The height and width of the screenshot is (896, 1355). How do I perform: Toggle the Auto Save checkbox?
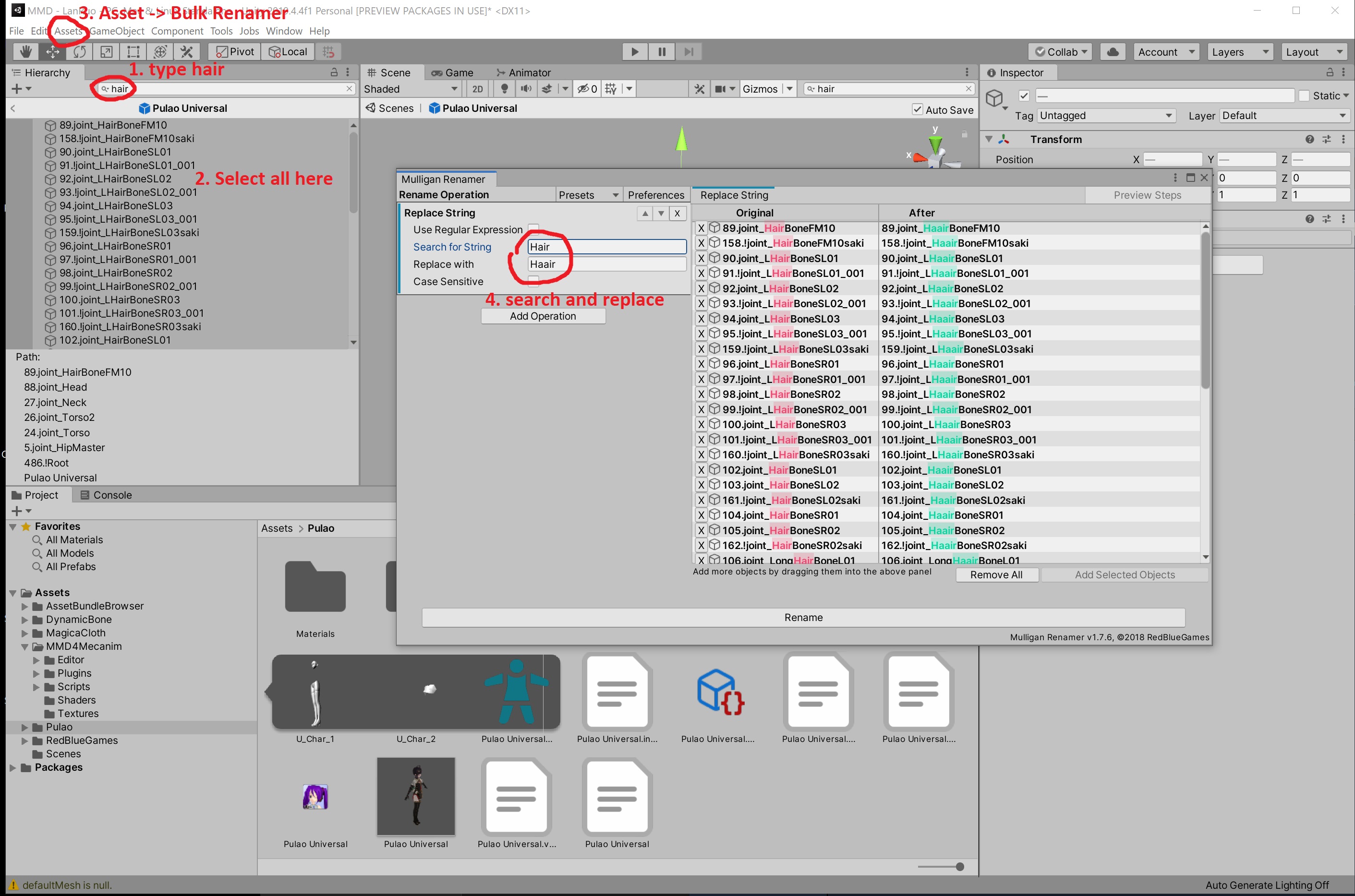[918, 110]
